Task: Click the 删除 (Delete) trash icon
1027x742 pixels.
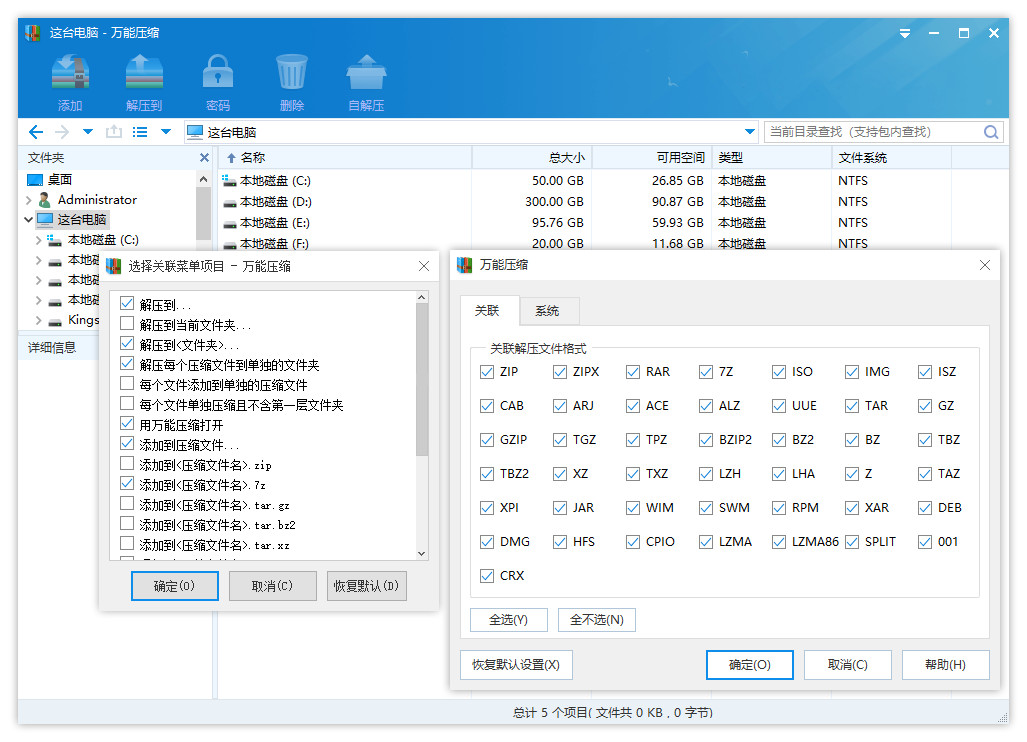Action: 292,72
